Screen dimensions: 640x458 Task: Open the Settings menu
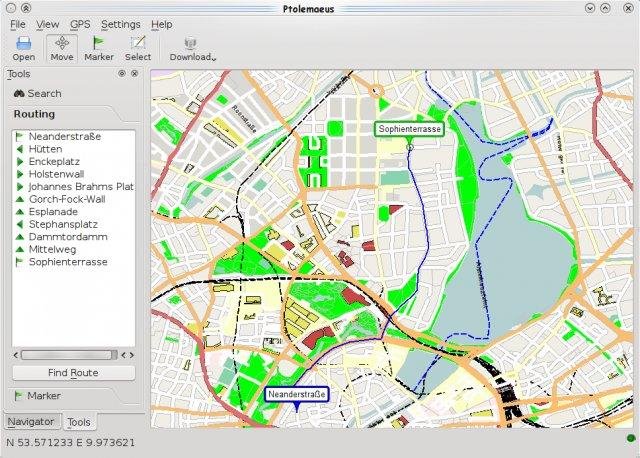coord(120,23)
